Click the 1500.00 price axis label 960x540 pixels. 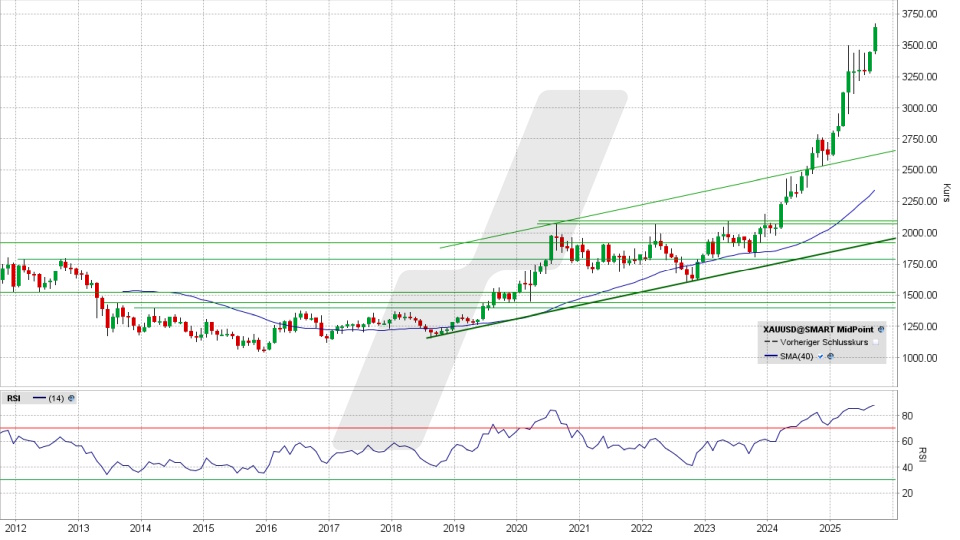pyautogui.click(x=920, y=294)
